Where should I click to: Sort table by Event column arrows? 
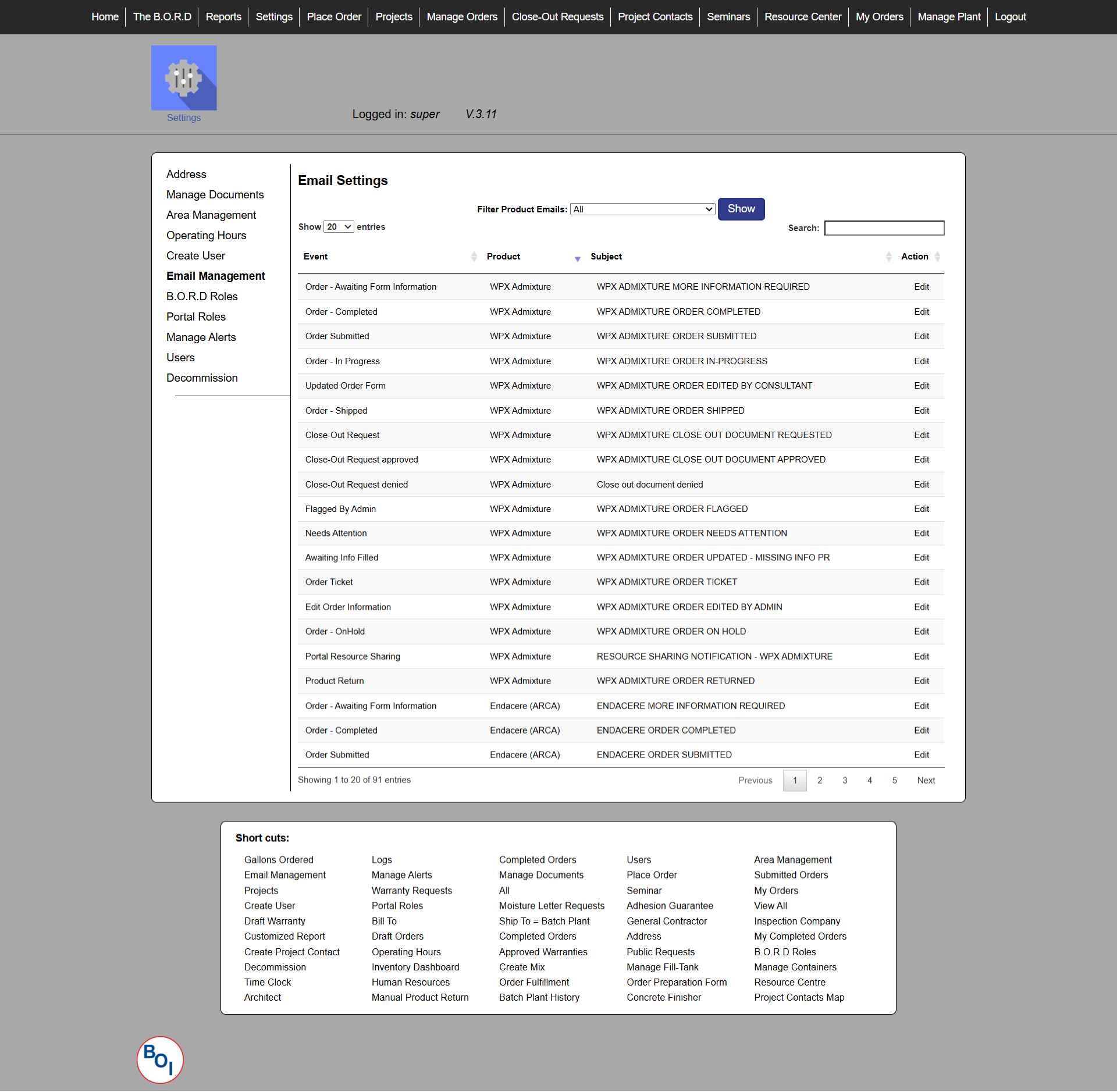474,257
